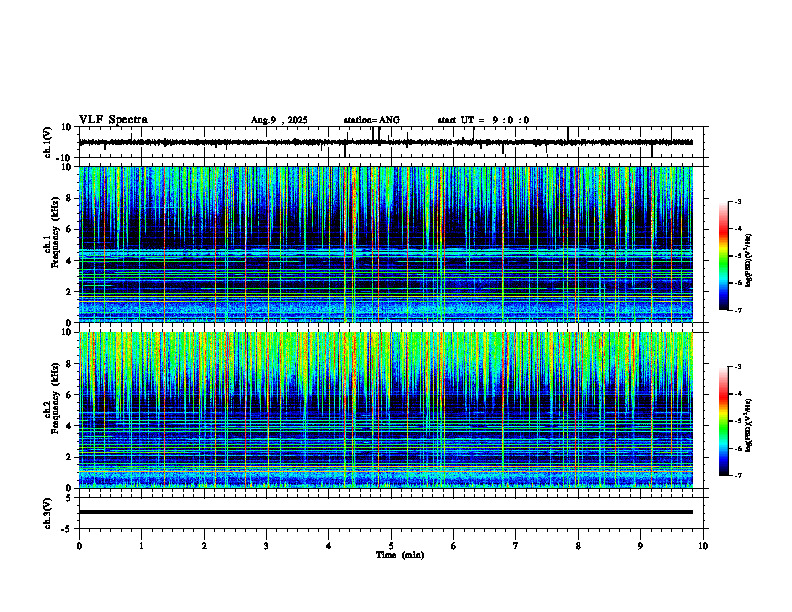Click the "Time (min)" x-axis label

coord(400,555)
